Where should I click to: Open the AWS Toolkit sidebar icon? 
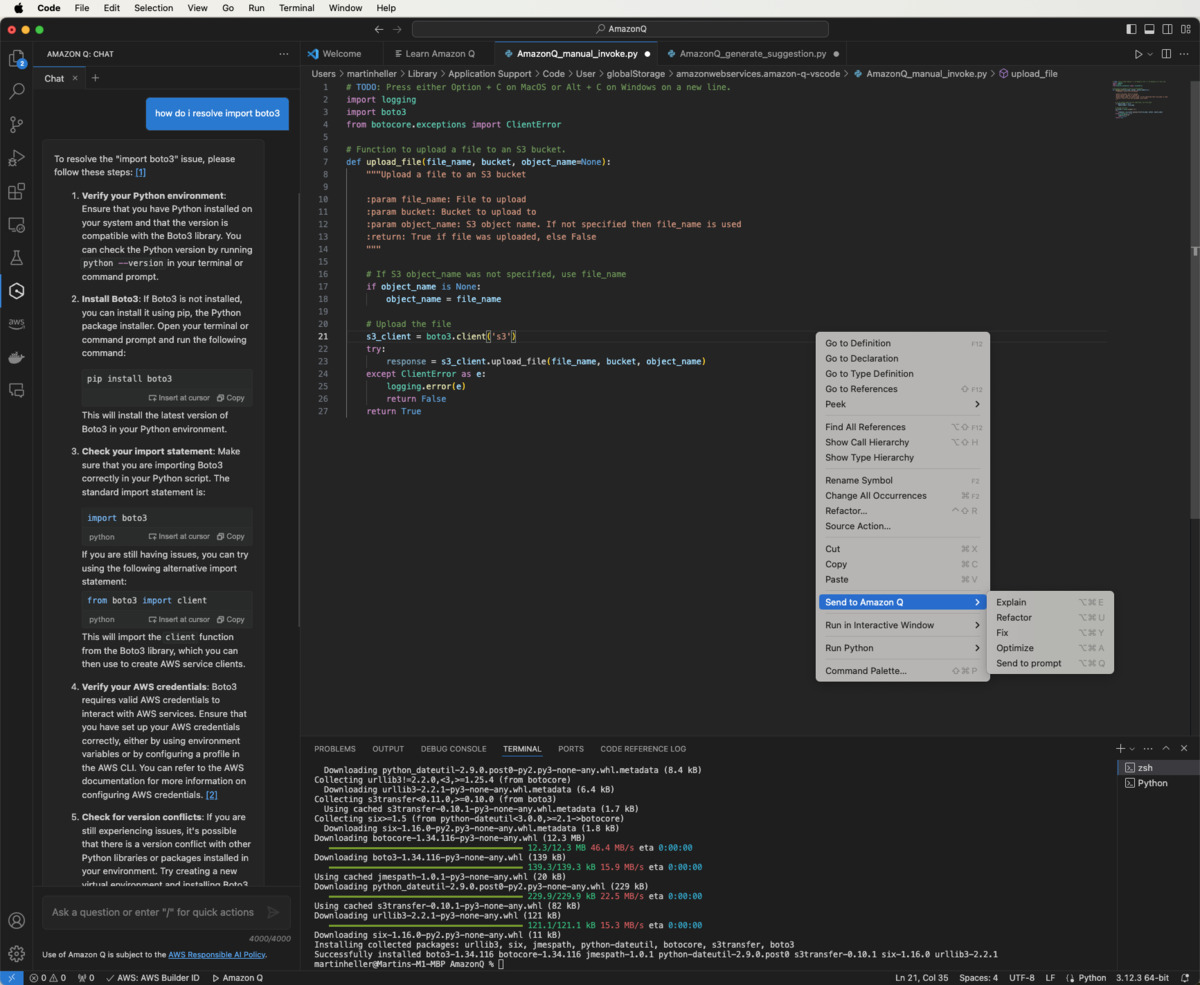point(15,321)
